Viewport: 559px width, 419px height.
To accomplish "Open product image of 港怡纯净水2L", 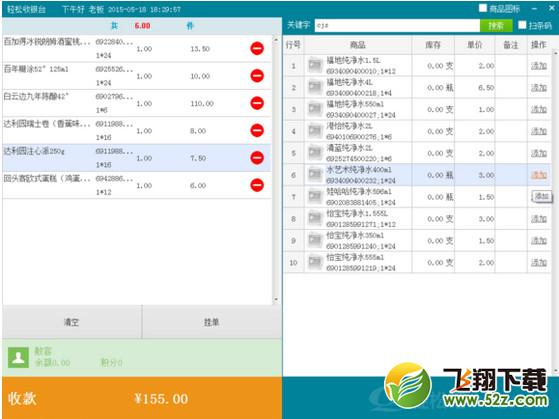I will pyautogui.click(x=315, y=131).
